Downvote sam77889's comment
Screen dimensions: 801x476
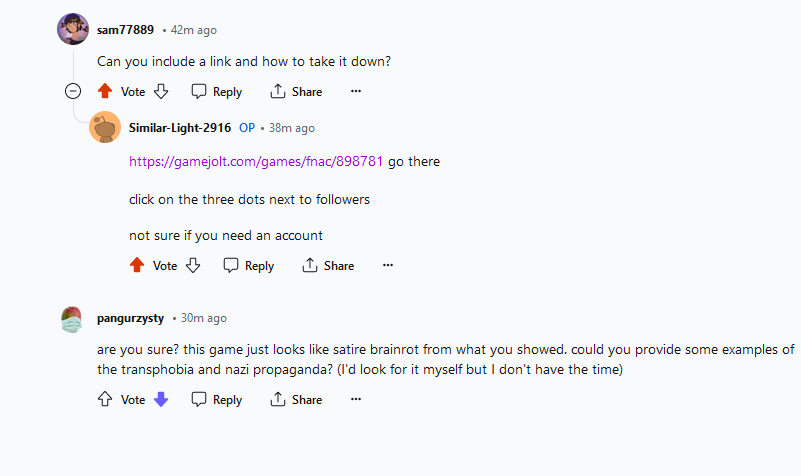pos(160,92)
